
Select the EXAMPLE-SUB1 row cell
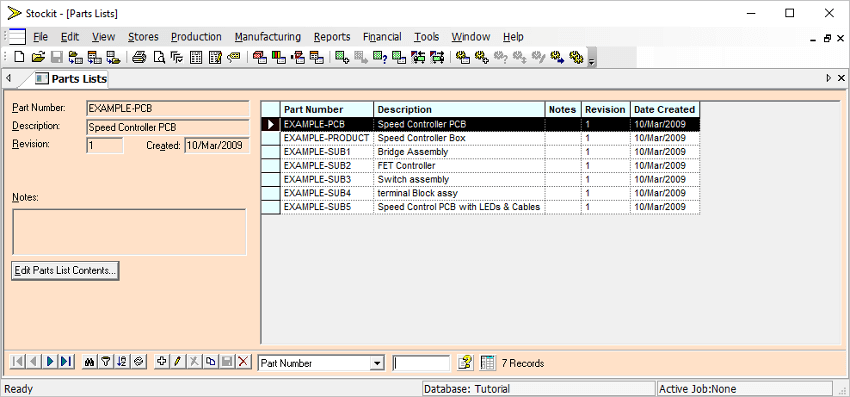tap(327, 152)
